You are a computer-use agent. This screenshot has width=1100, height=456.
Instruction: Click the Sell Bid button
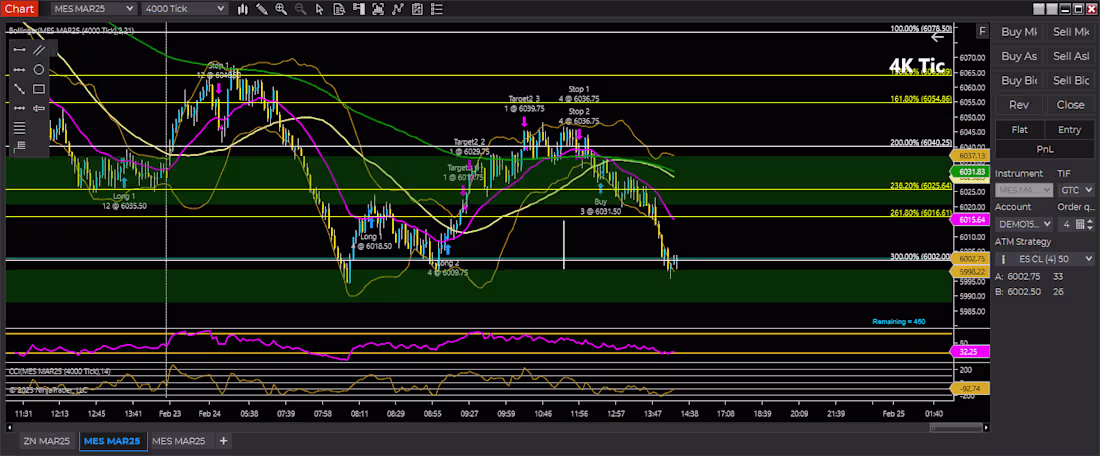click(1071, 81)
